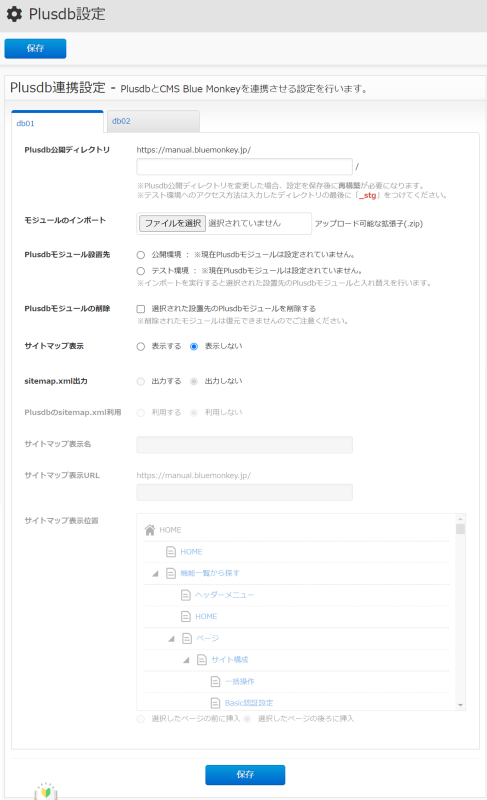
Task: Click the モジュールのインポート label
Action: pyautogui.click(x=65, y=220)
